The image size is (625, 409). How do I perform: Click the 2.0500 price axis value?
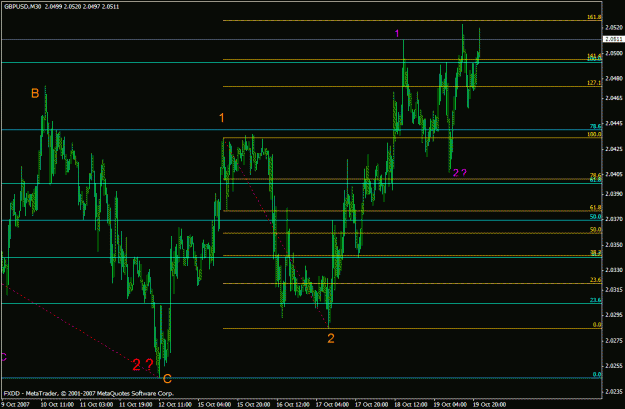[x=613, y=53]
